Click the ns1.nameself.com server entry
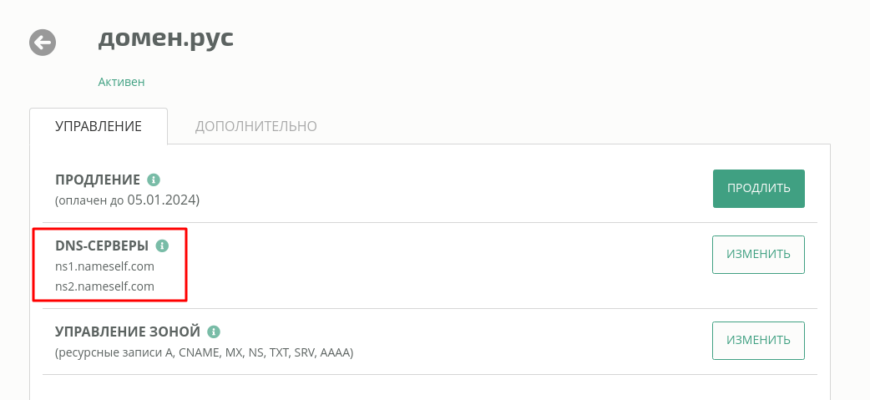Image resolution: width=870 pixels, height=400 pixels. pyautogui.click(x=105, y=267)
